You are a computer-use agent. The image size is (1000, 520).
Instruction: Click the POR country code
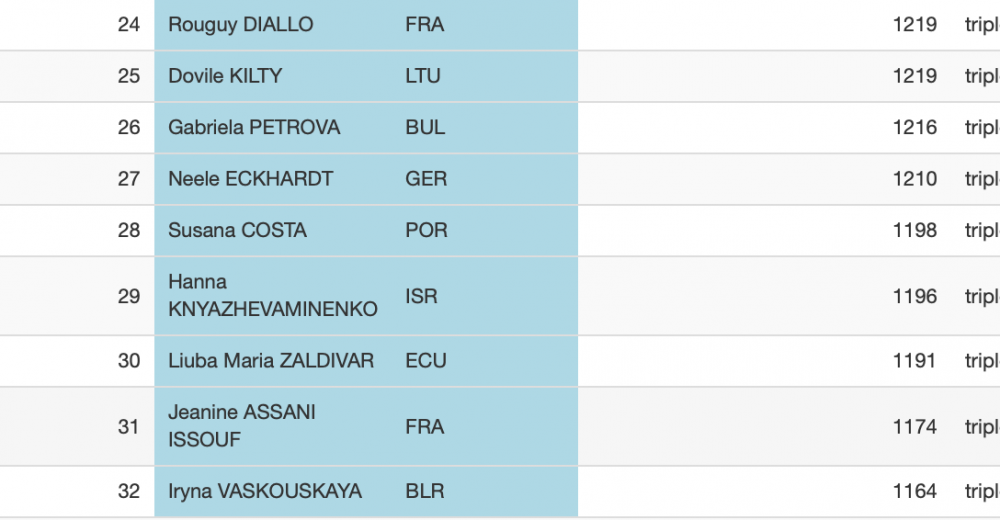(x=426, y=230)
